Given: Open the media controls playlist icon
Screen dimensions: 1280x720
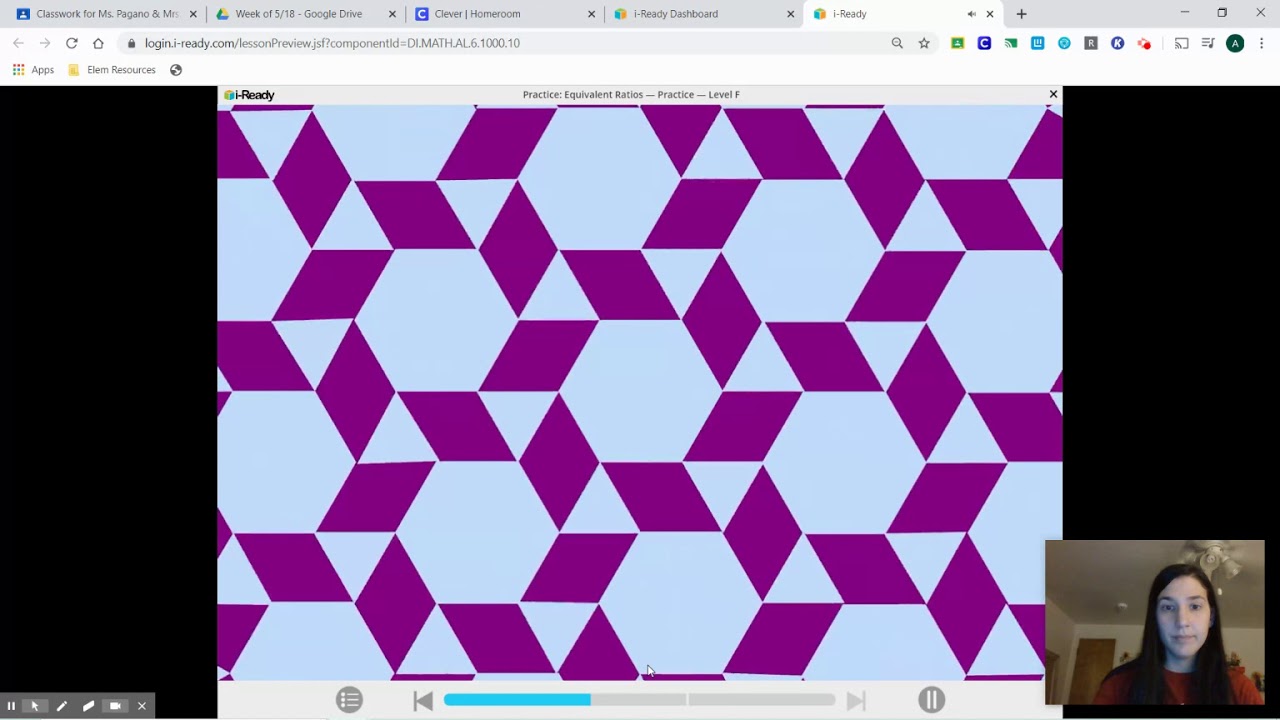Looking at the screenshot, I should 1208,43.
